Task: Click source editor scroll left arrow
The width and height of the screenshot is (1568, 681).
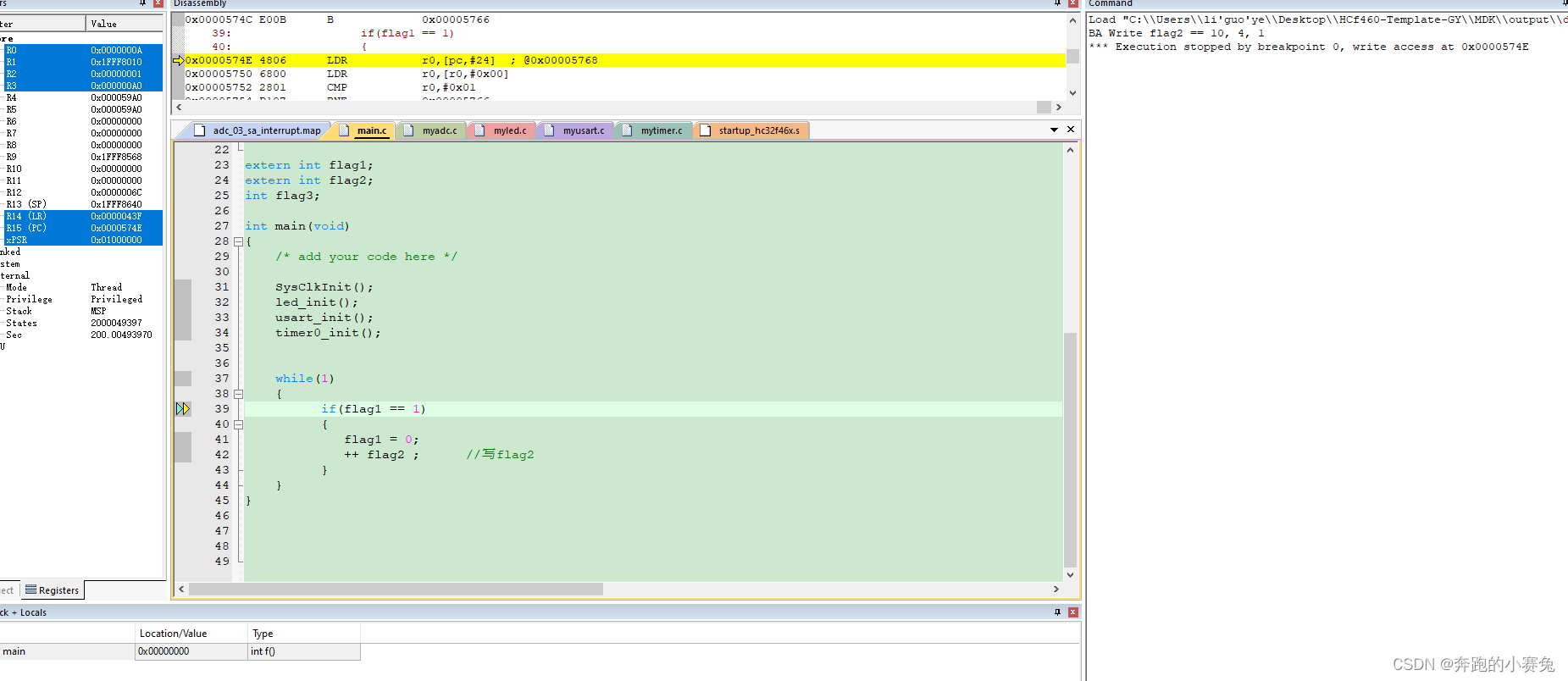Action: click(x=181, y=589)
